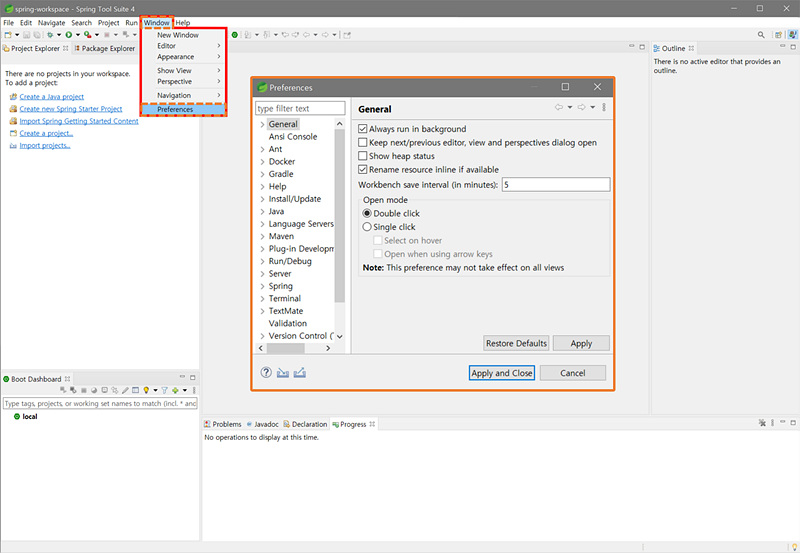Image resolution: width=800 pixels, height=553 pixels.
Task: Minimize the Boot Dashboard view
Action: pyautogui.click(x=182, y=377)
